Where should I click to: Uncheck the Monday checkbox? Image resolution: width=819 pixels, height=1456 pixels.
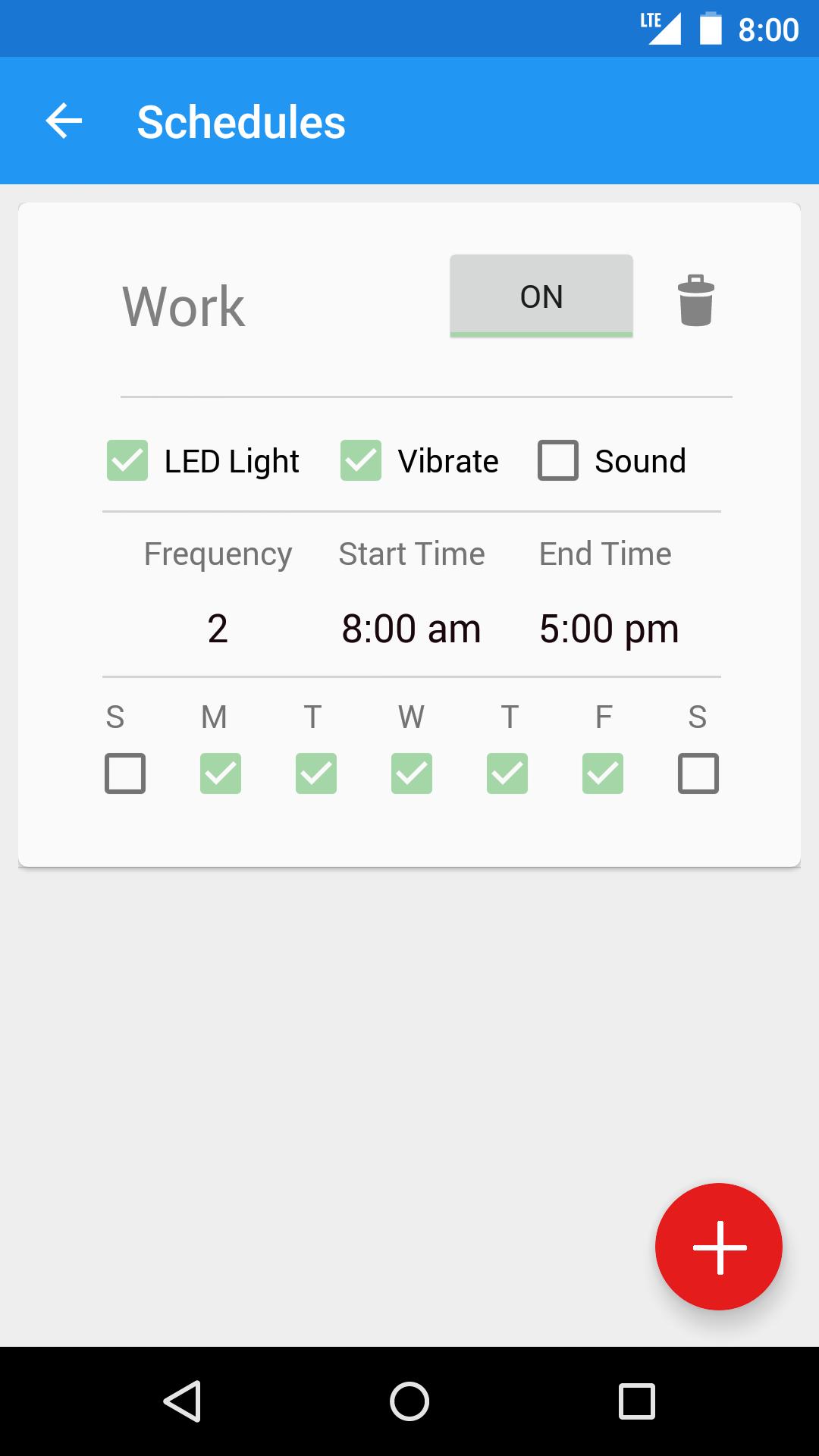(221, 773)
